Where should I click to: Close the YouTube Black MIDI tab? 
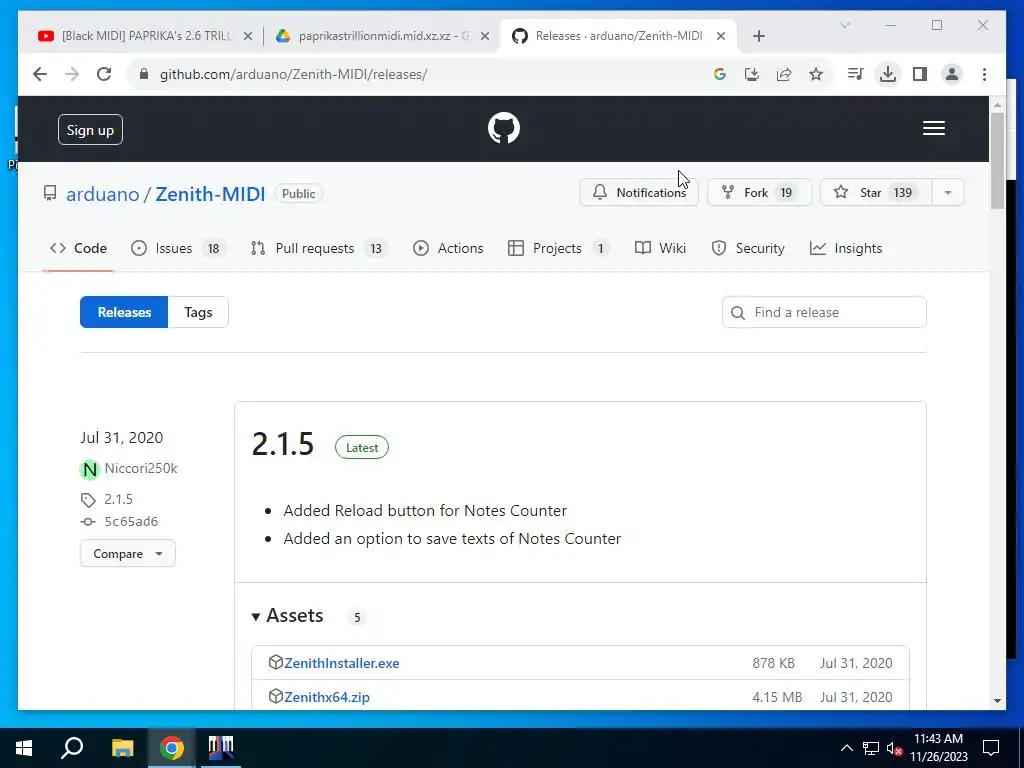tap(248, 36)
